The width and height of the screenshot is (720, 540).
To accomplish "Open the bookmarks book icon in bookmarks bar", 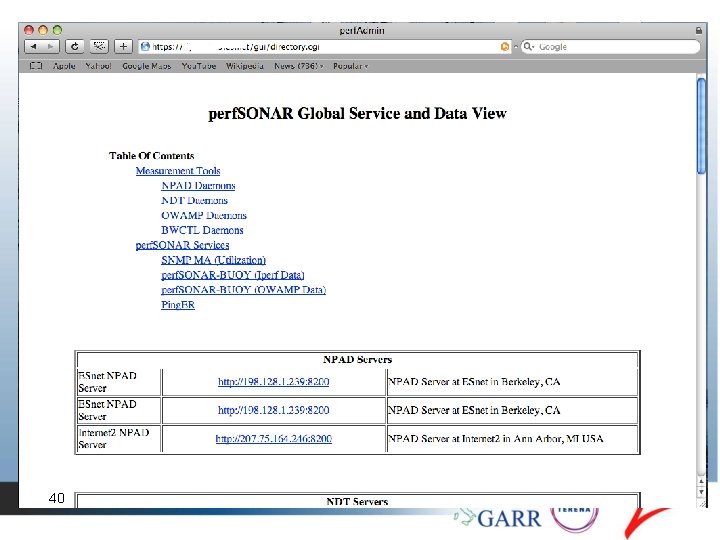I will pos(36,66).
